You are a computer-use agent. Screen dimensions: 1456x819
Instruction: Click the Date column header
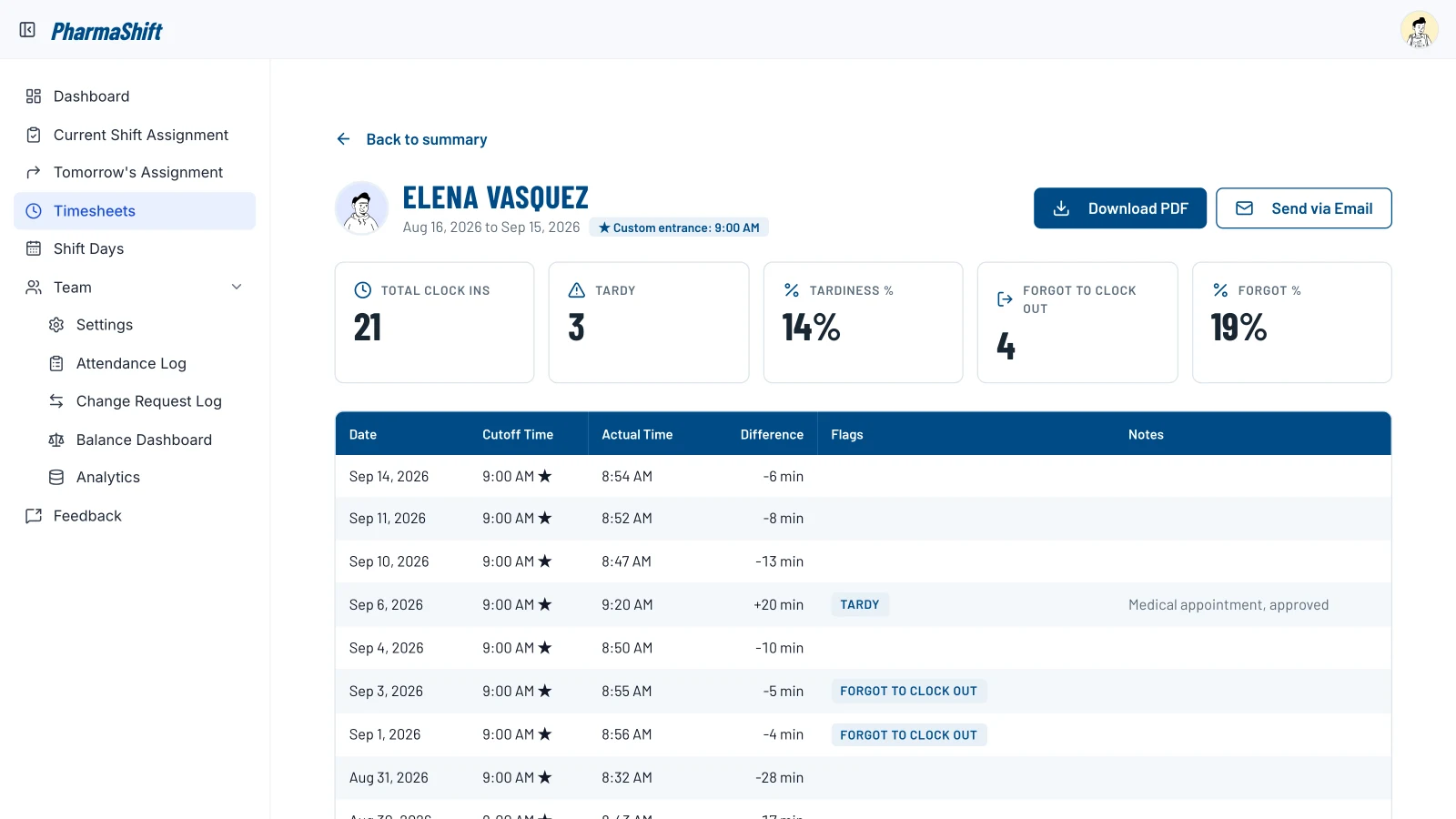click(363, 435)
